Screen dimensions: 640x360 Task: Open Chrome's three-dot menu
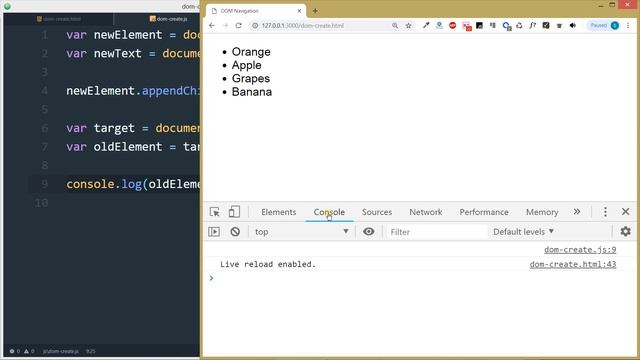pos(628,25)
